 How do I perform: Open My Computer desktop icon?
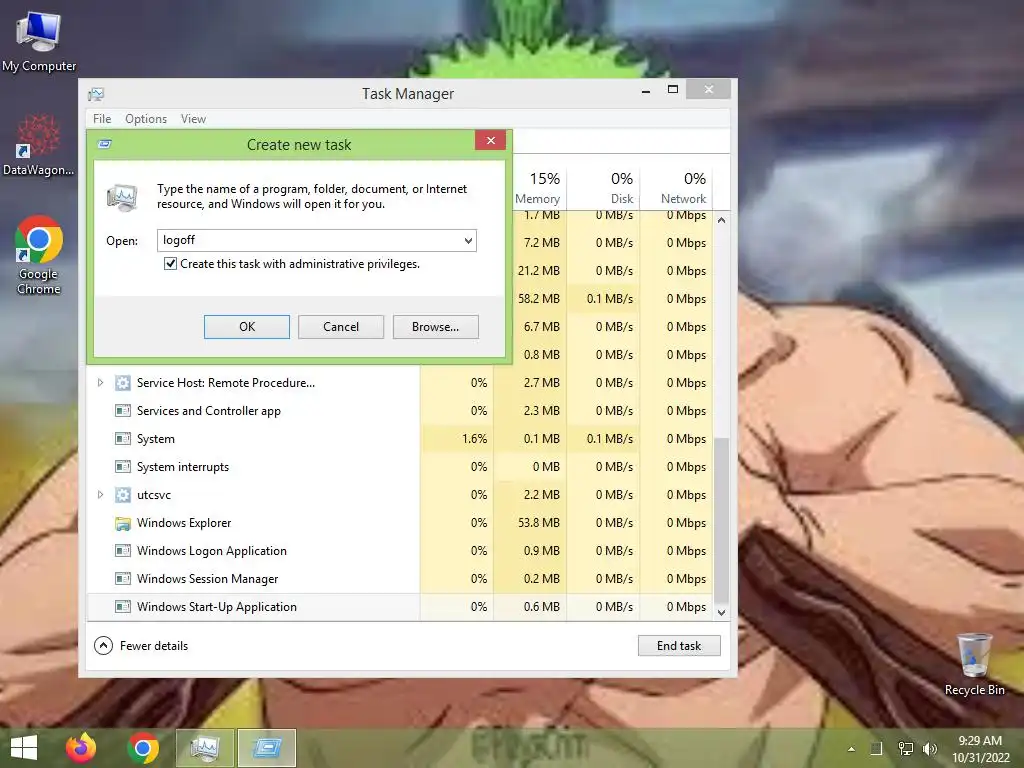pos(39,42)
